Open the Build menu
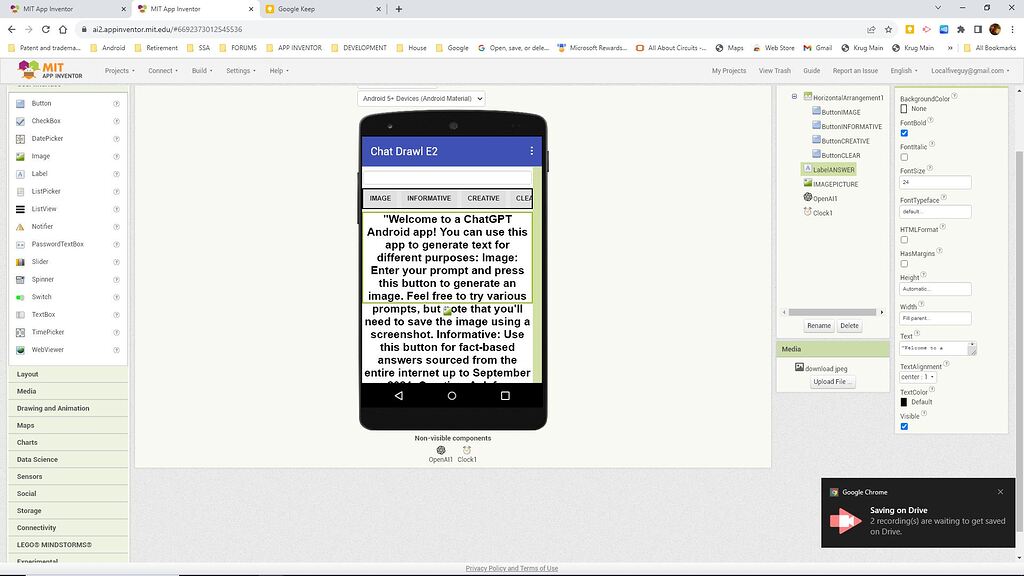 click(199, 70)
